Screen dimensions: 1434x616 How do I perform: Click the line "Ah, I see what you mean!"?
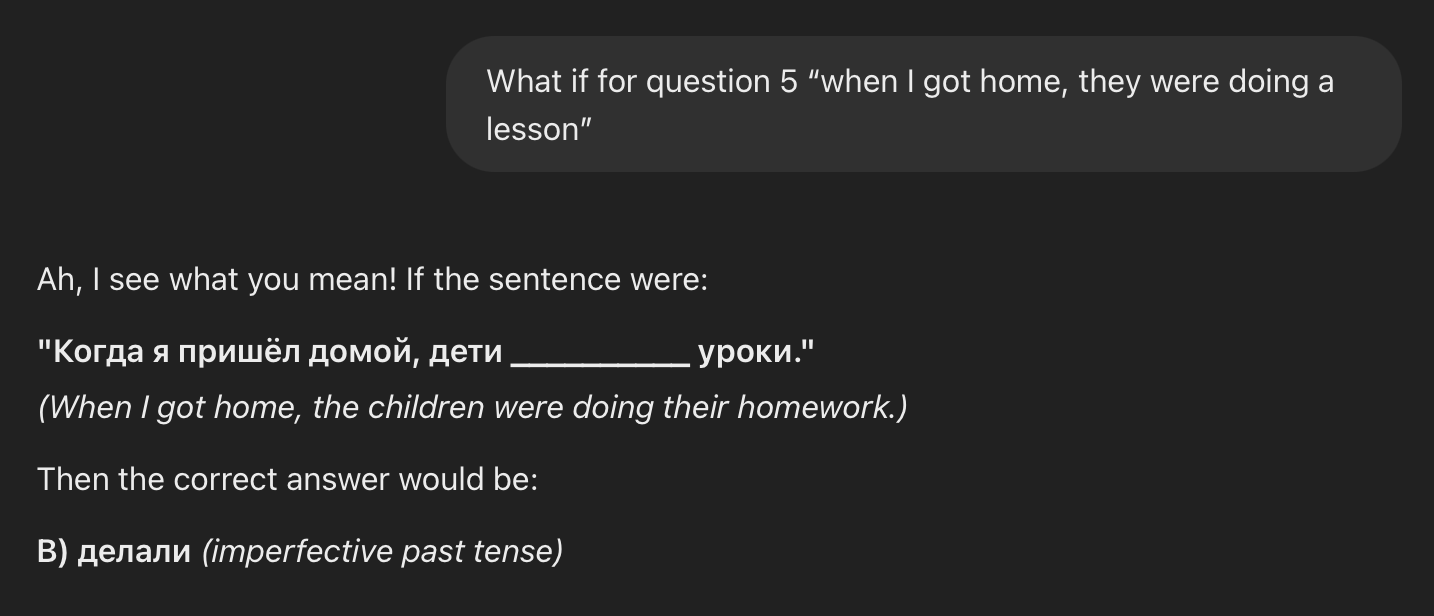[217, 280]
